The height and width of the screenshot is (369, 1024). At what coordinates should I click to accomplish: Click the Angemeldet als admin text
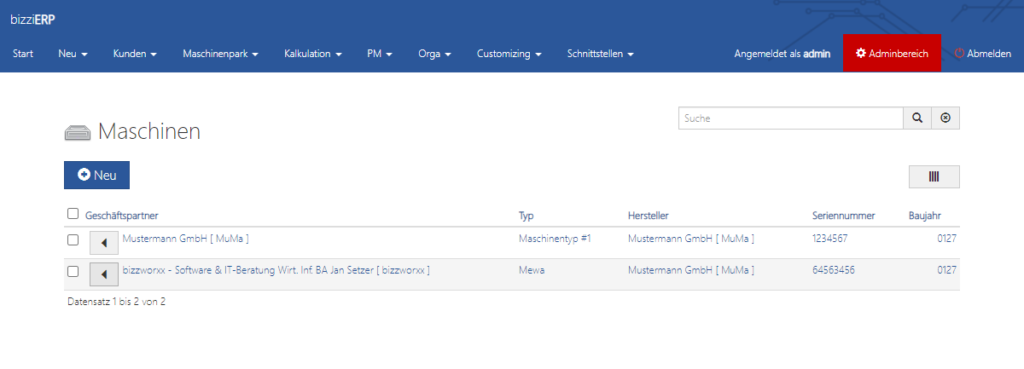click(x=782, y=54)
